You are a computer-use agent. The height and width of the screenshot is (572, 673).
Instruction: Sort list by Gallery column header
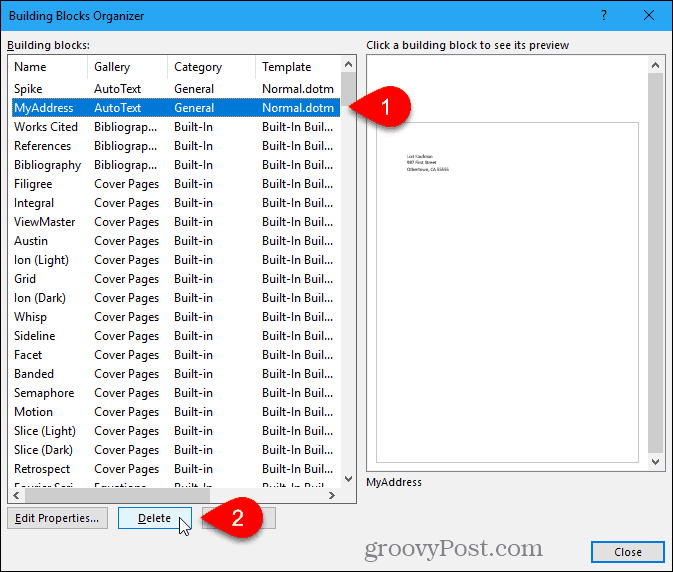(127, 67)
